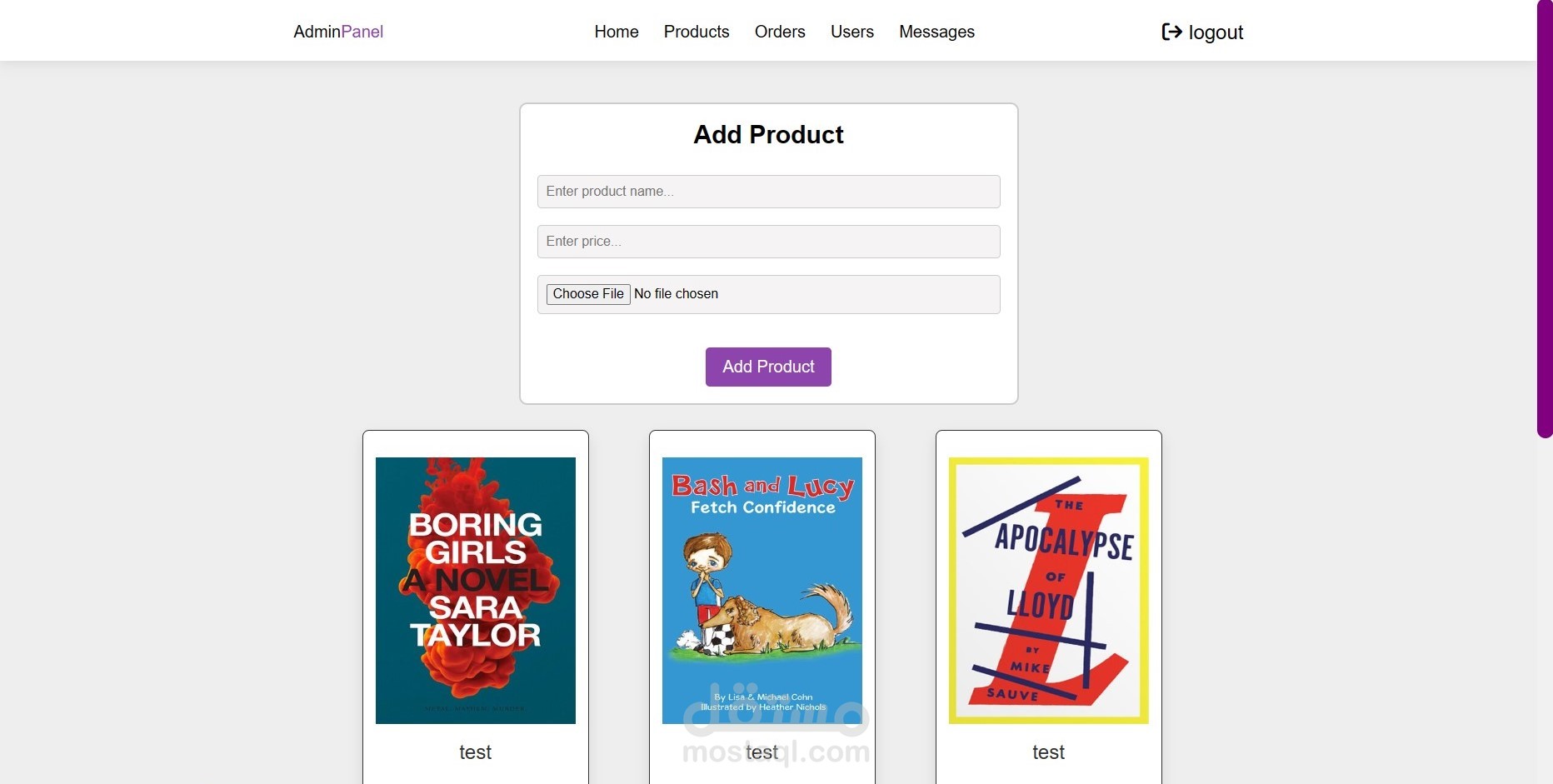The image size is (1553, 784).
Task: Open the Messages page
Action: coord(936,32)
